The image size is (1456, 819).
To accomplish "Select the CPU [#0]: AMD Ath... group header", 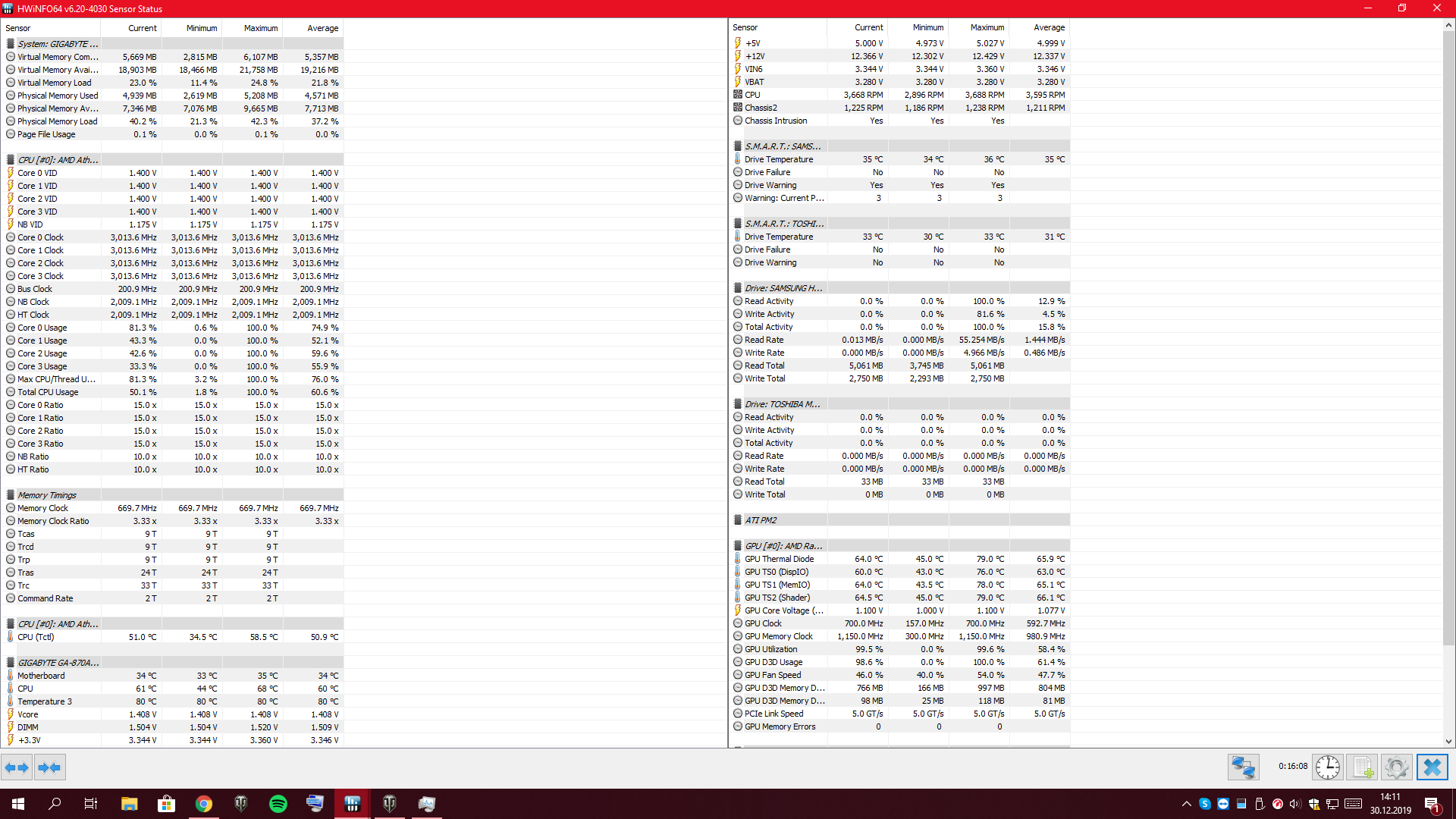I will click(58, 160).
